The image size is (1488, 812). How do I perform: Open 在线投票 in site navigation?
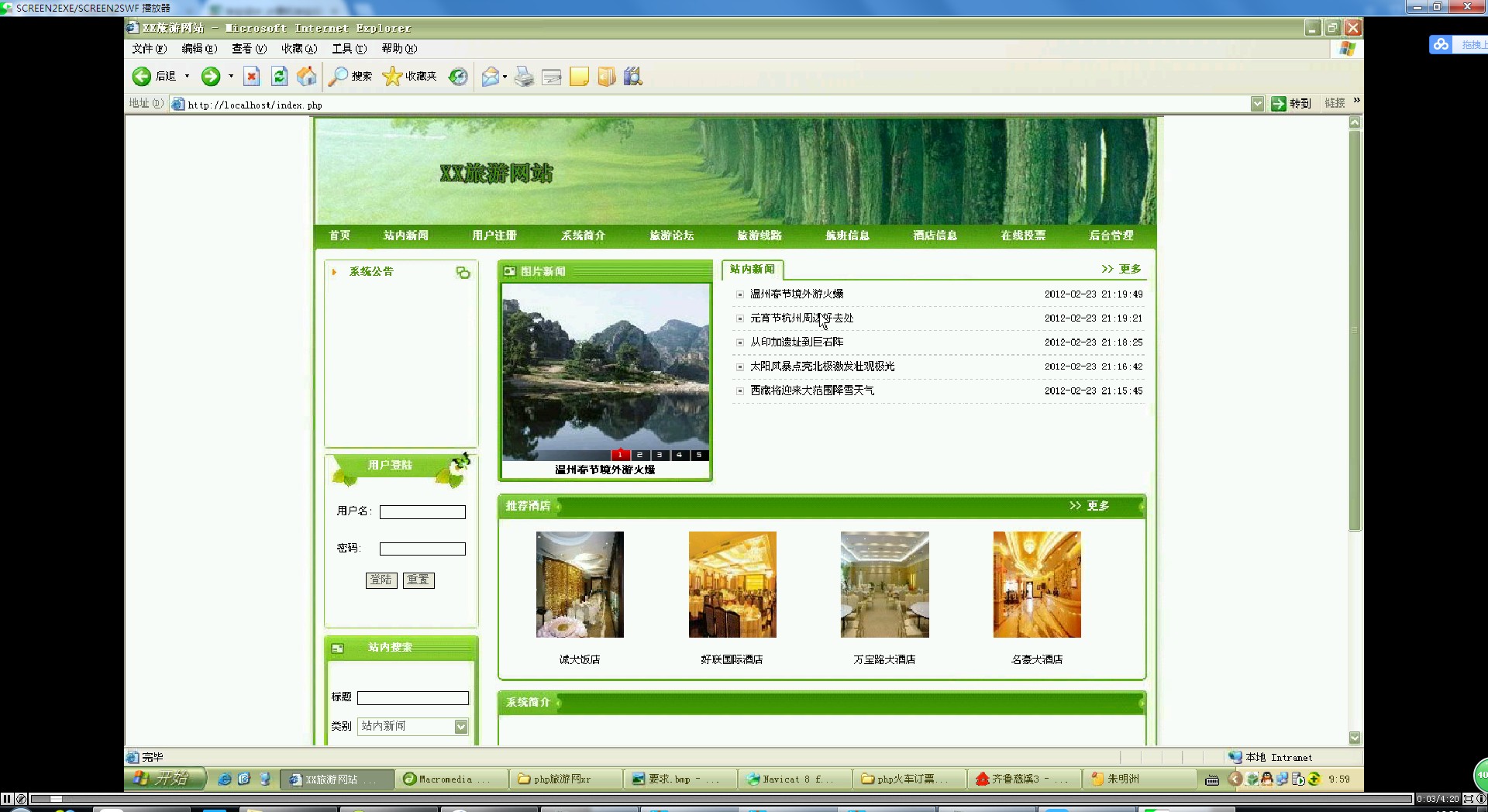click(1023, 236)
